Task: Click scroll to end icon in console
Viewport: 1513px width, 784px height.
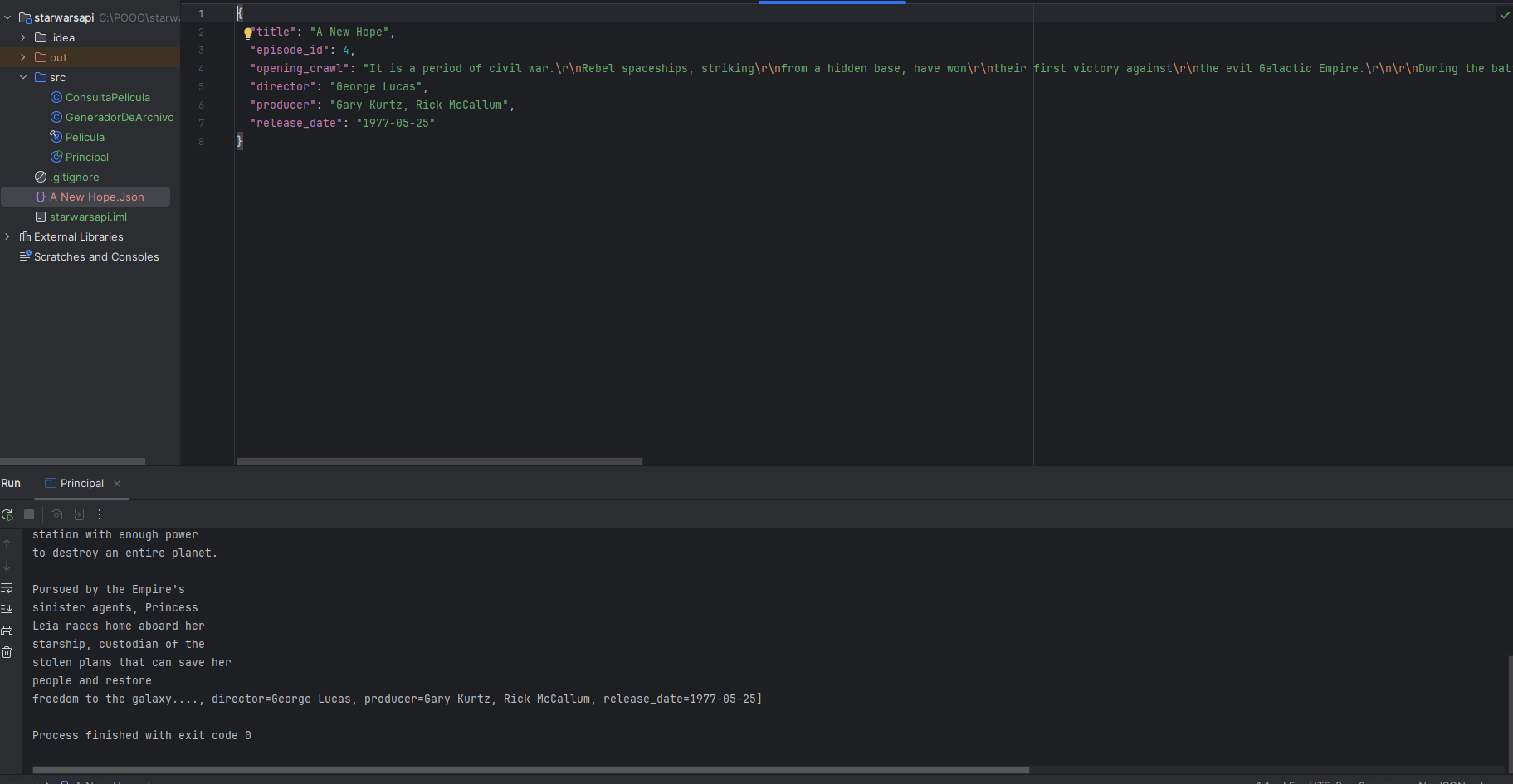Action: click(7, 609)
